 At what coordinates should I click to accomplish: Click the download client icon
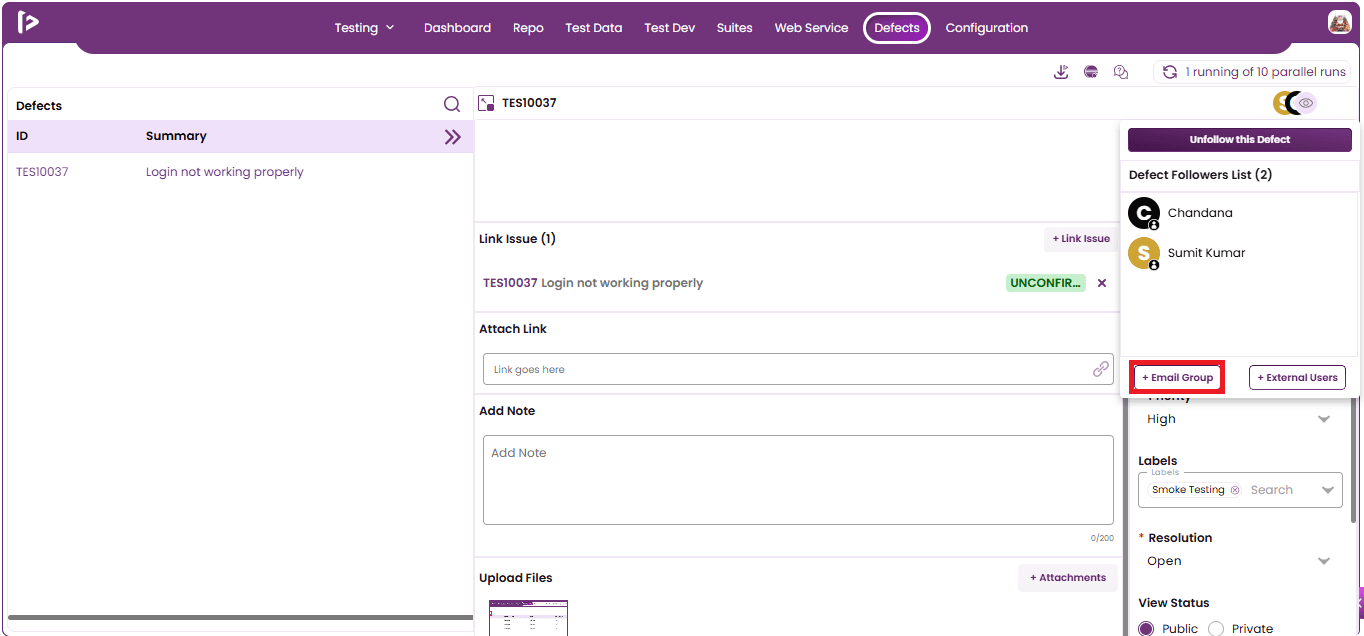click(x=1061, y=72)
